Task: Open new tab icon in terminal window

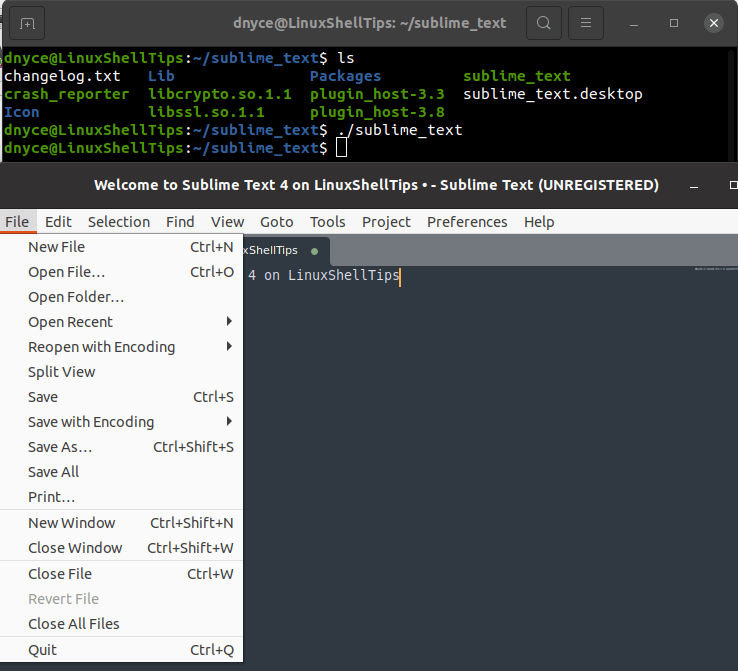Action: [x=27, y=23]
